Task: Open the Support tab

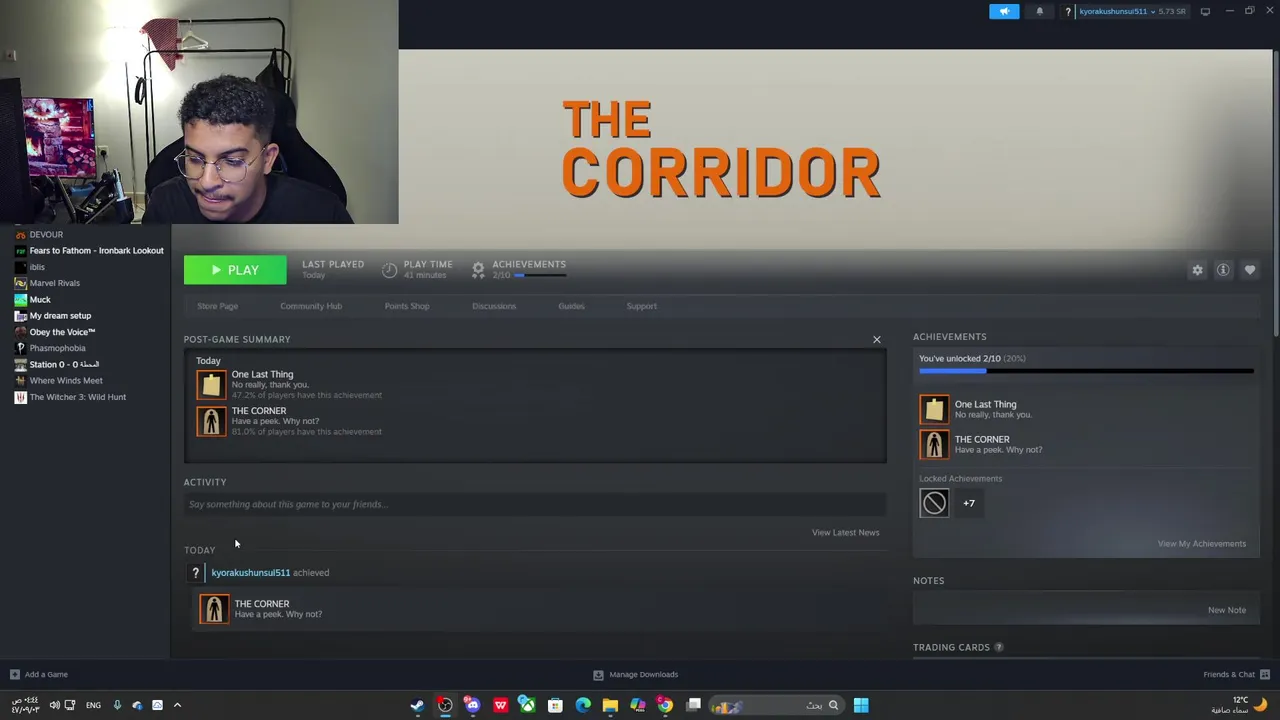Action: pyautogui.click(x=642, y=306)
